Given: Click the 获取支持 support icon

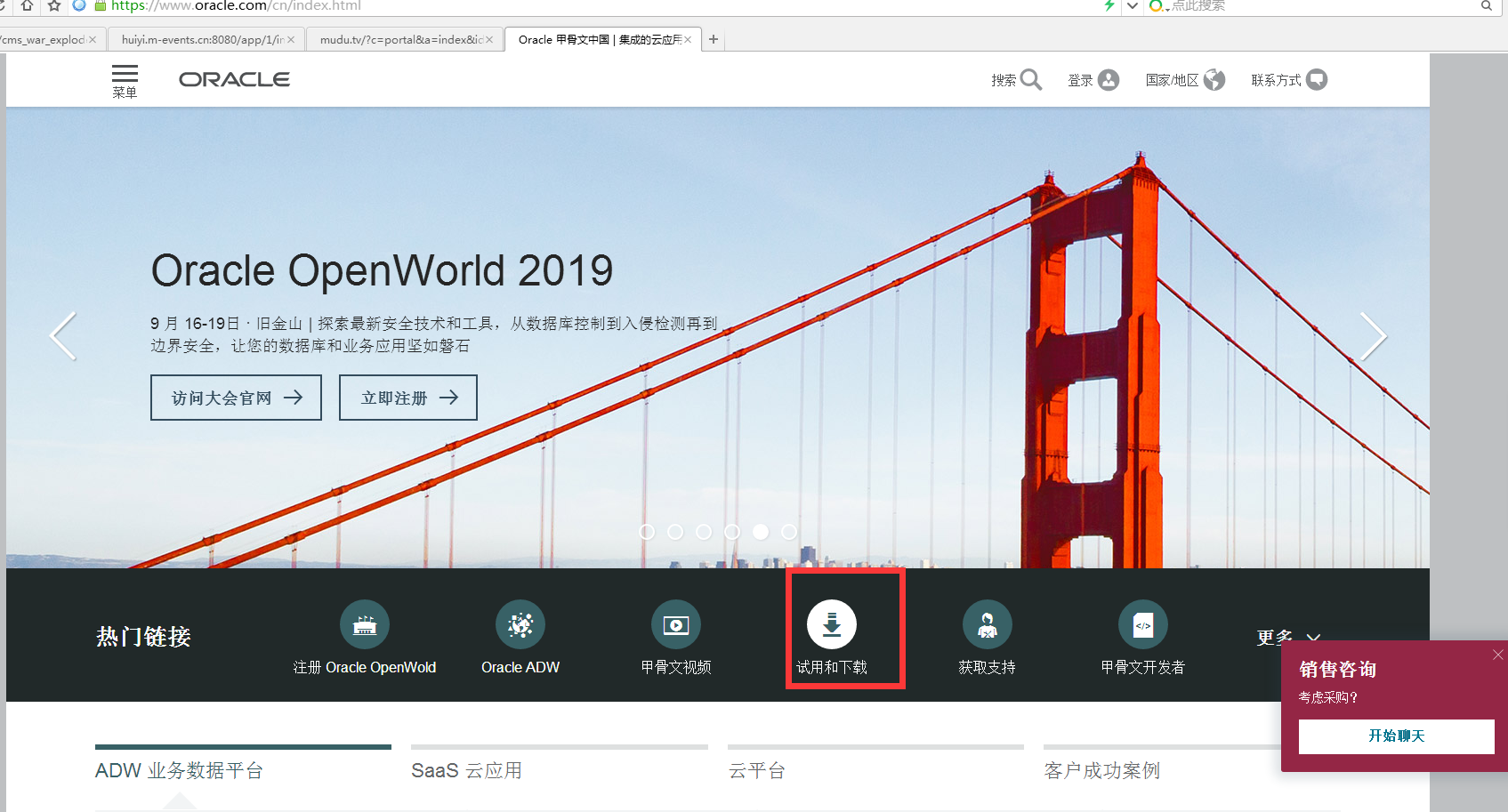Looking at the screenshot, I should click(x=987, y=625).
